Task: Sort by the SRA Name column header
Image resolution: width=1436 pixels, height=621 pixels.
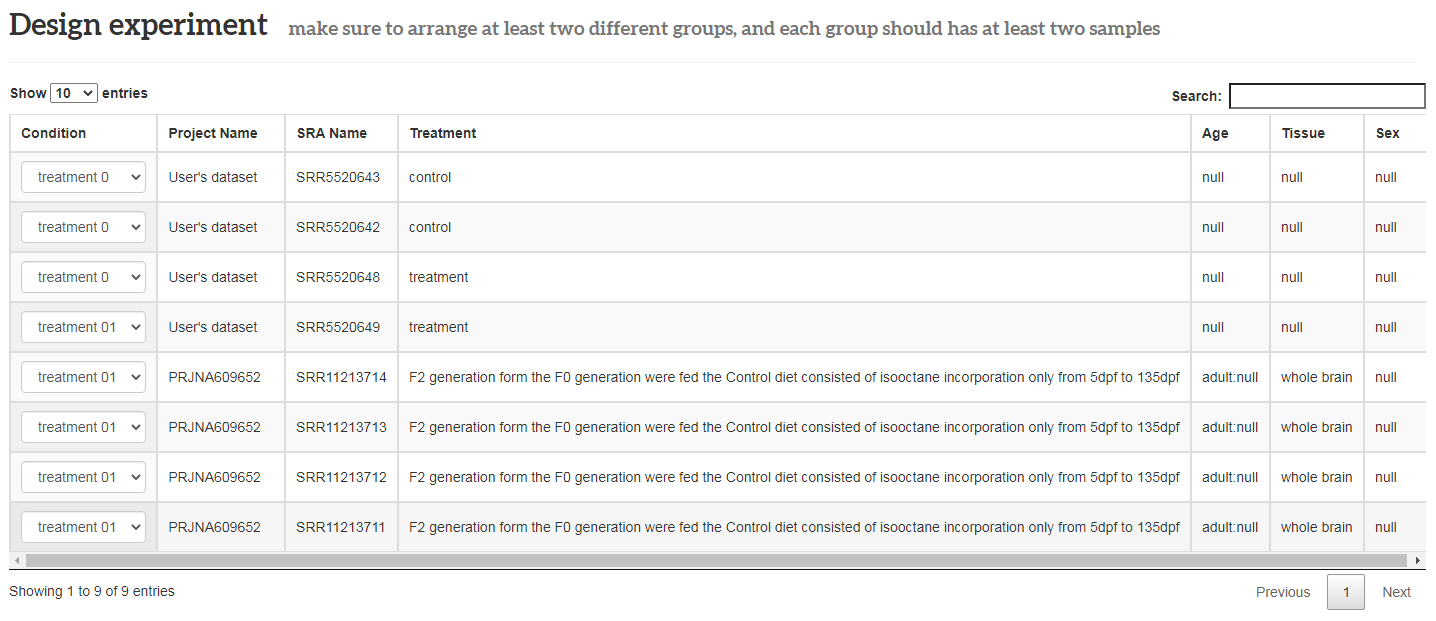Action: [332, 133]
